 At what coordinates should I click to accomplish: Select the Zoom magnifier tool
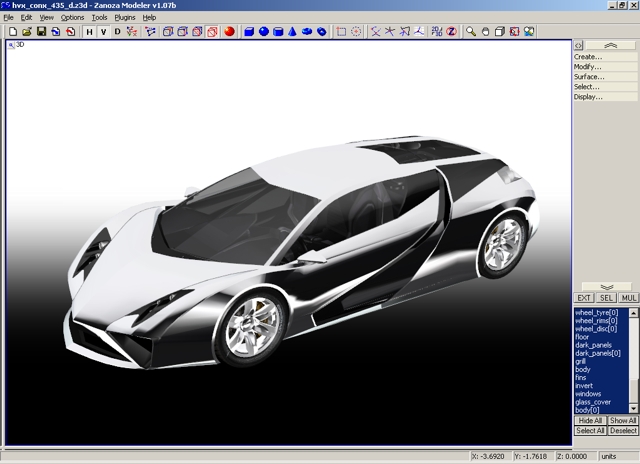tap(471, 32)
